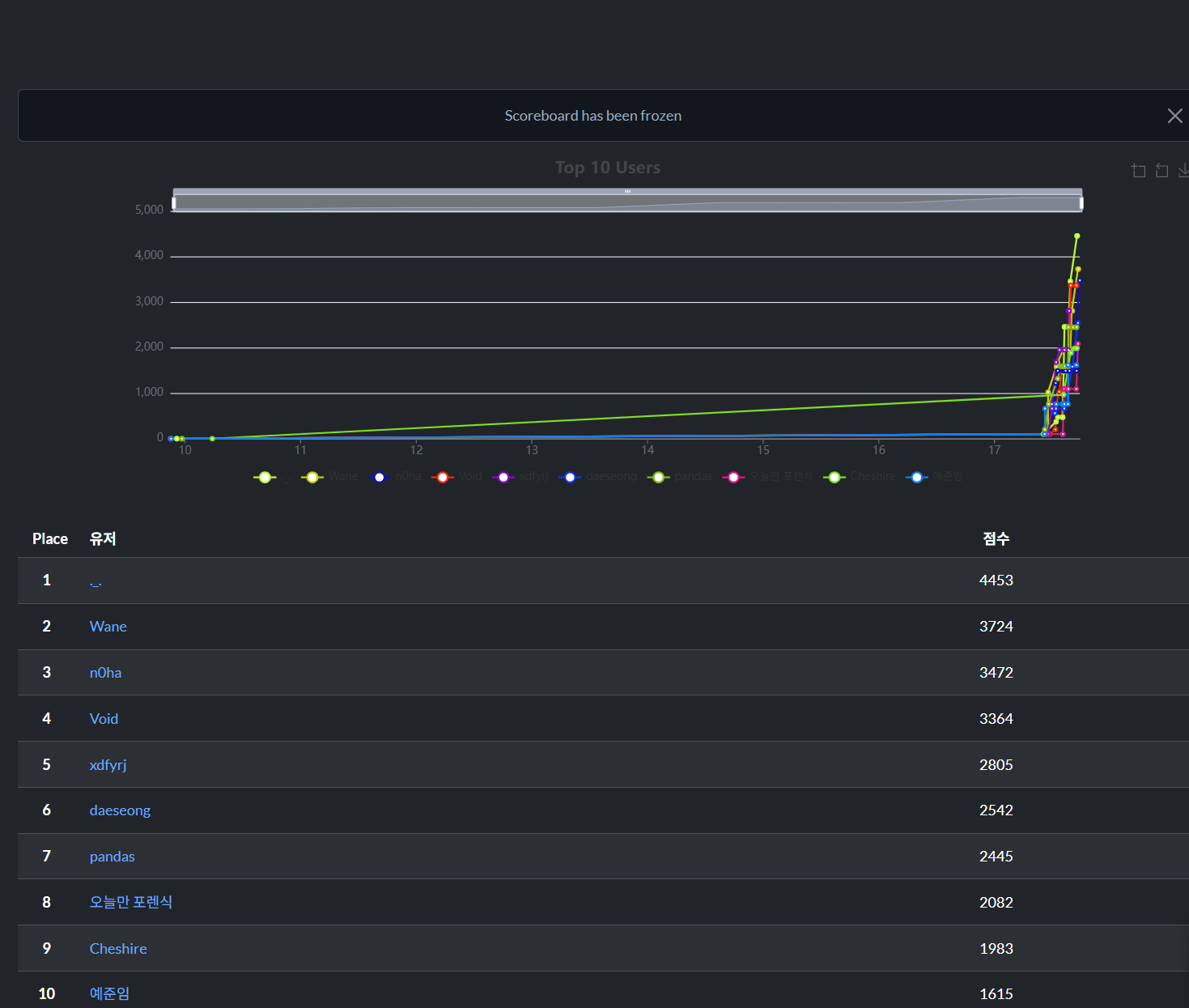Click the x-axis label 17
1189x1008 pixels.
coord(995,450)
